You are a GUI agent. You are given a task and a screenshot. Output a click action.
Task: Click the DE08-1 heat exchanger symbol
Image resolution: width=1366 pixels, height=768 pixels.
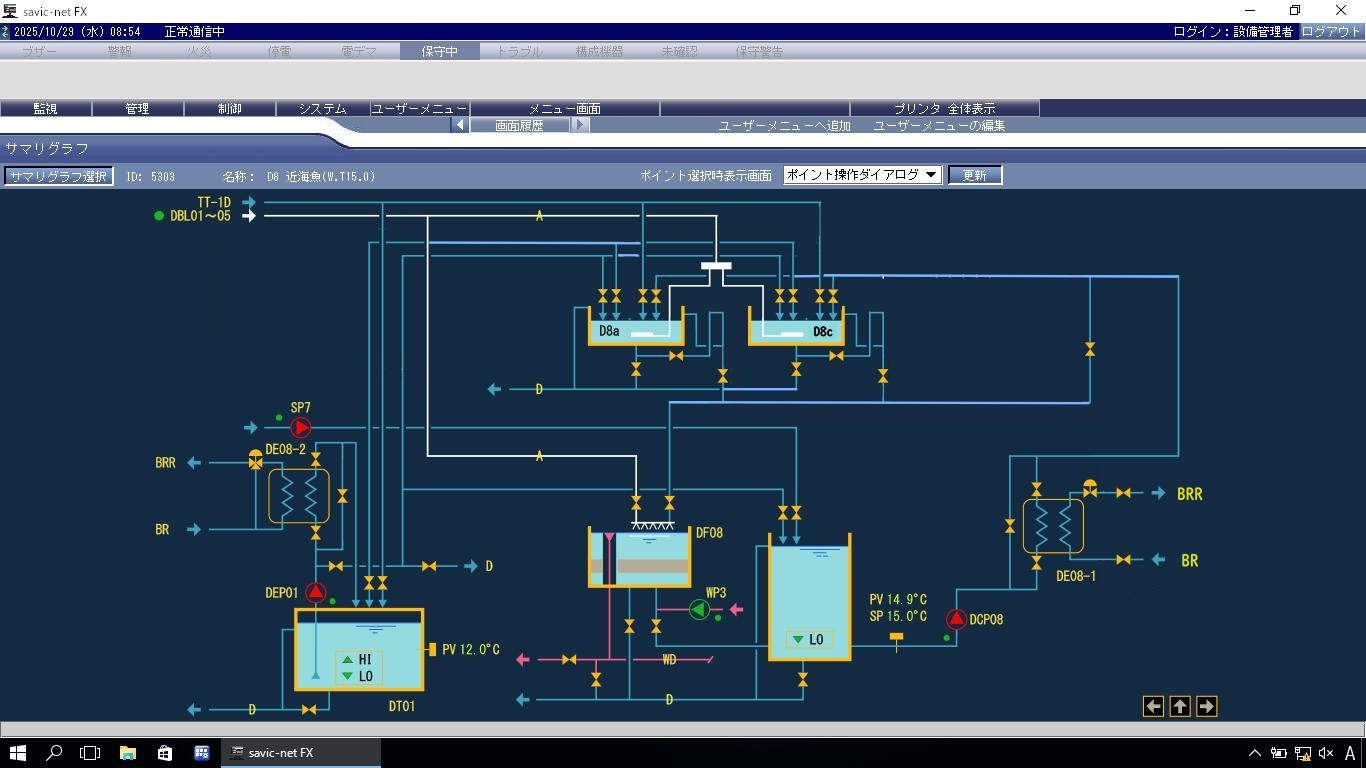point(1052,526)
